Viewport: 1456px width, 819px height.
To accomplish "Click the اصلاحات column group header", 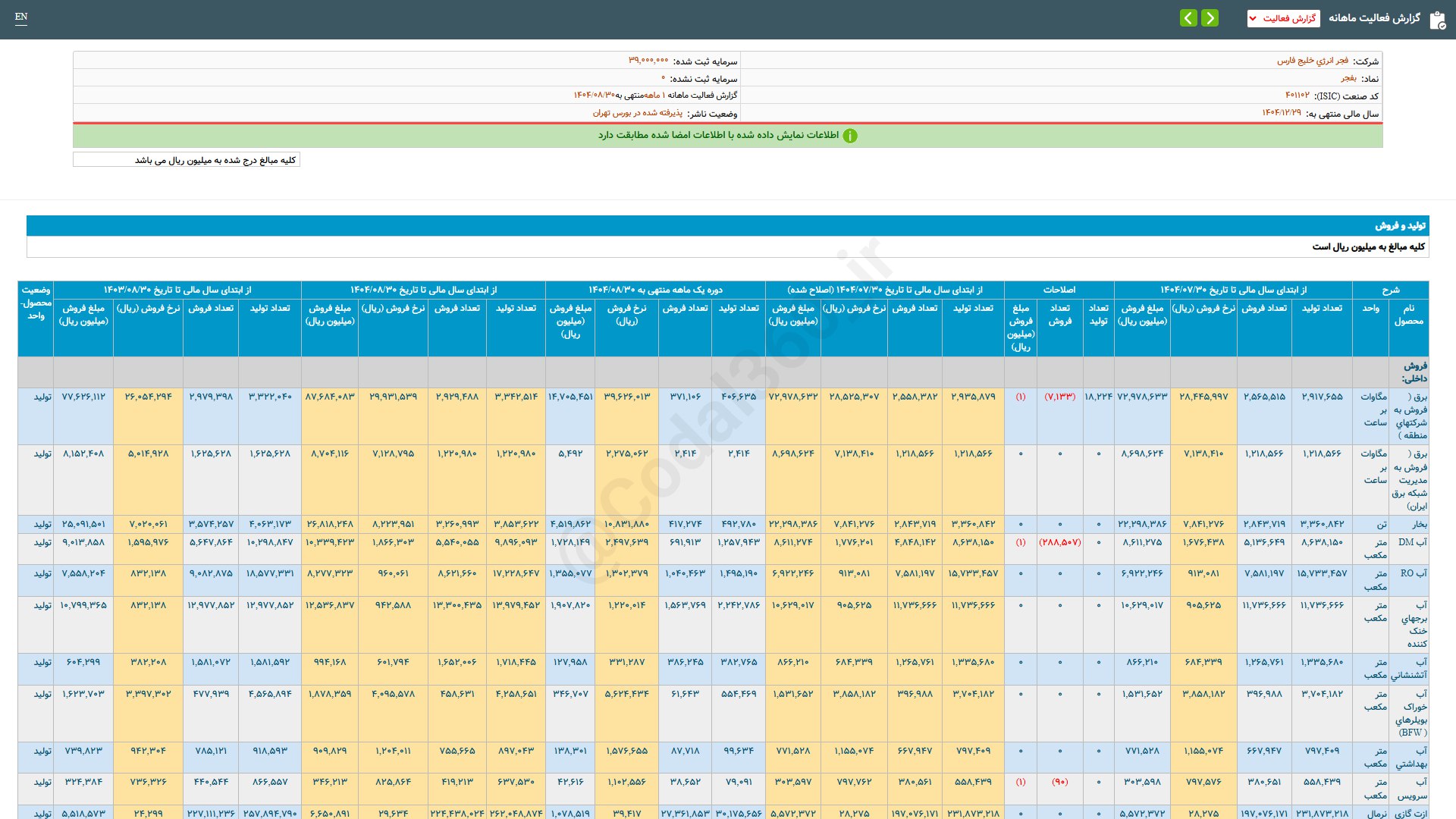I will (x=1059, y=290).
